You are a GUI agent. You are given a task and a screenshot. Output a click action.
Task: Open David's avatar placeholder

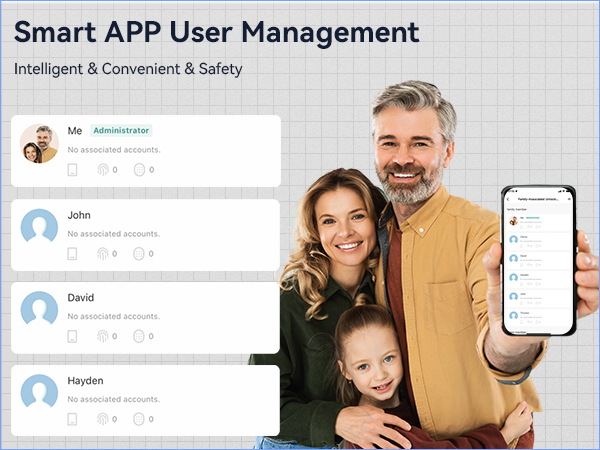[39, 309]
